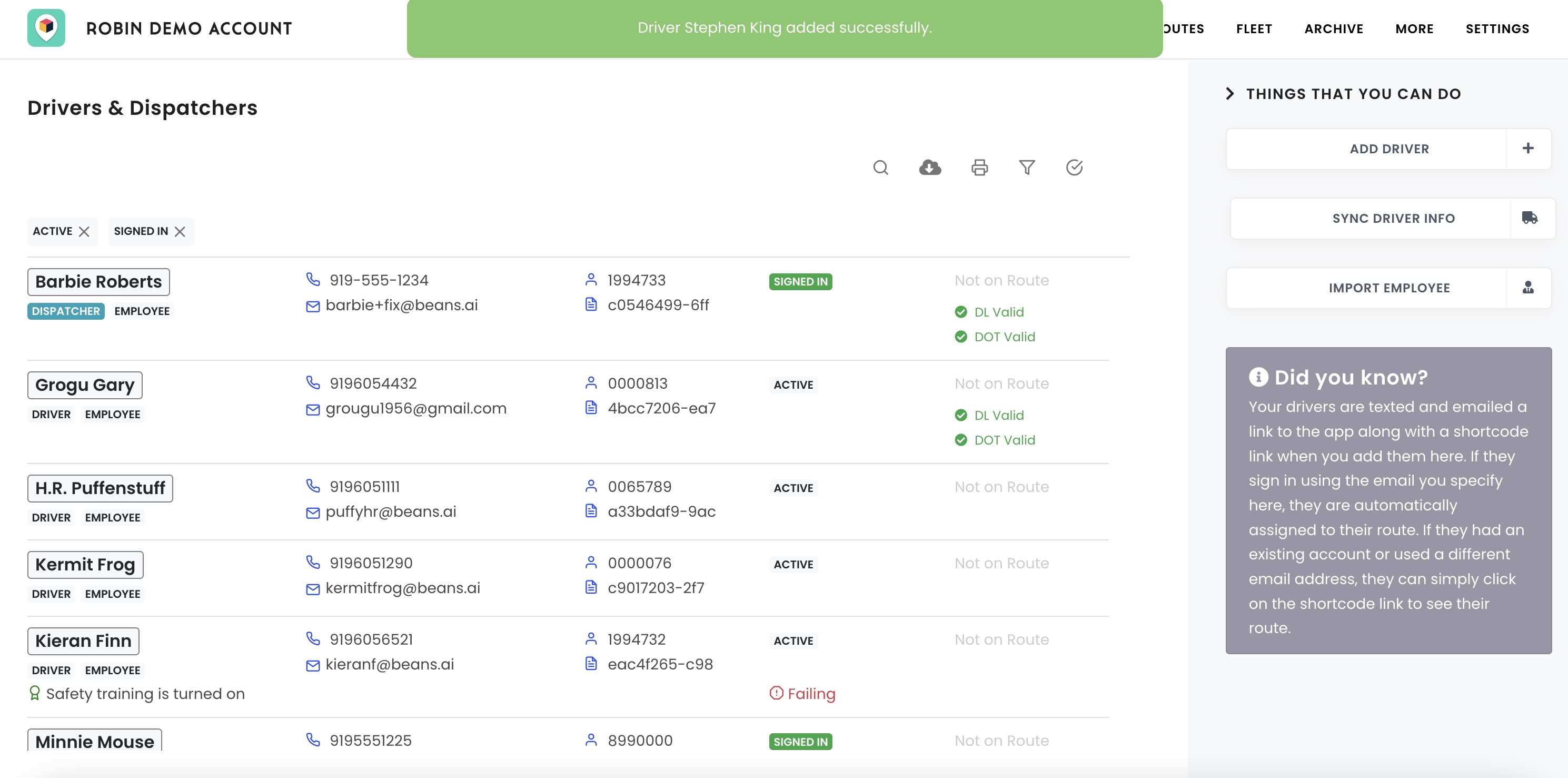Download drivers list via cloud icon
This screenshot has height=778, width=1568.
[930, 168]
